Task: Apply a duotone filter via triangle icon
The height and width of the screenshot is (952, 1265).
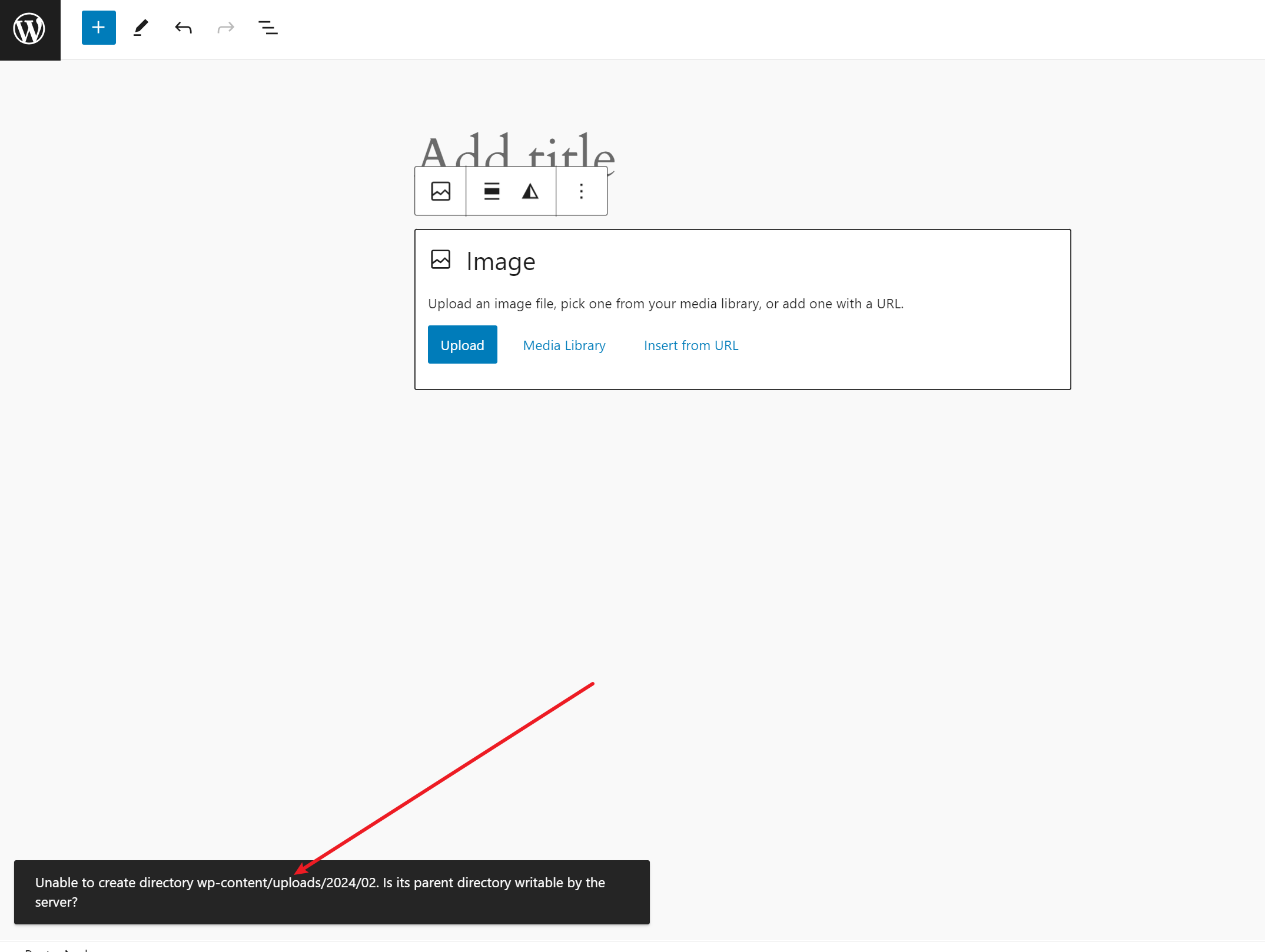Action: coord(530,191)
